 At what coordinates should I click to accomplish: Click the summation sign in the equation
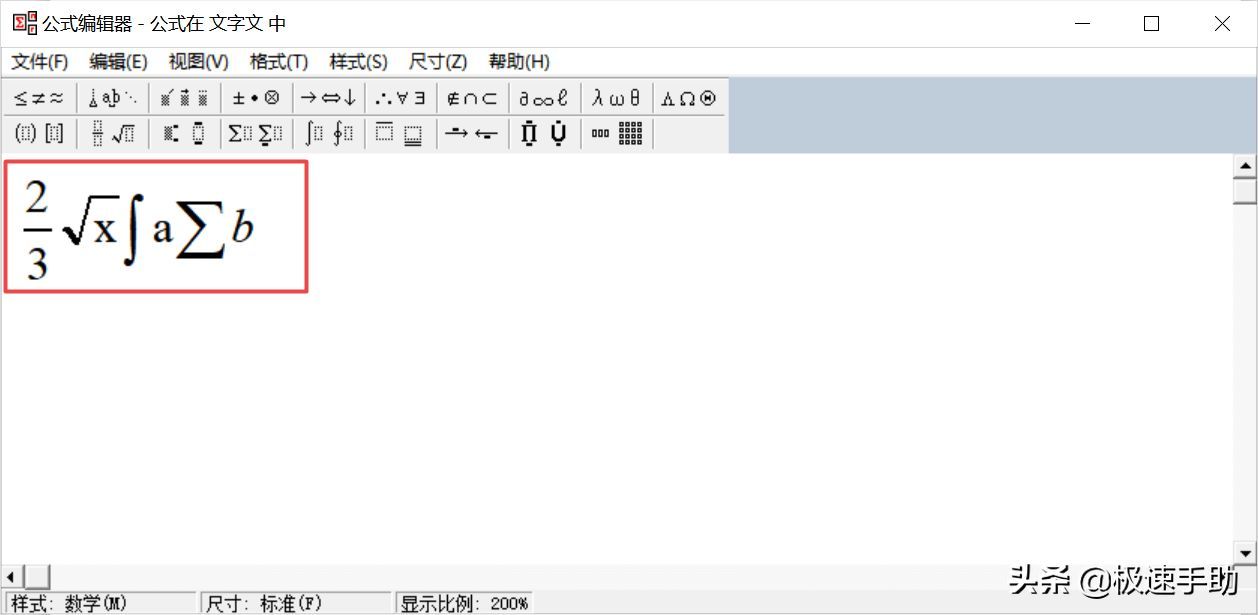[x=200, y=231]
